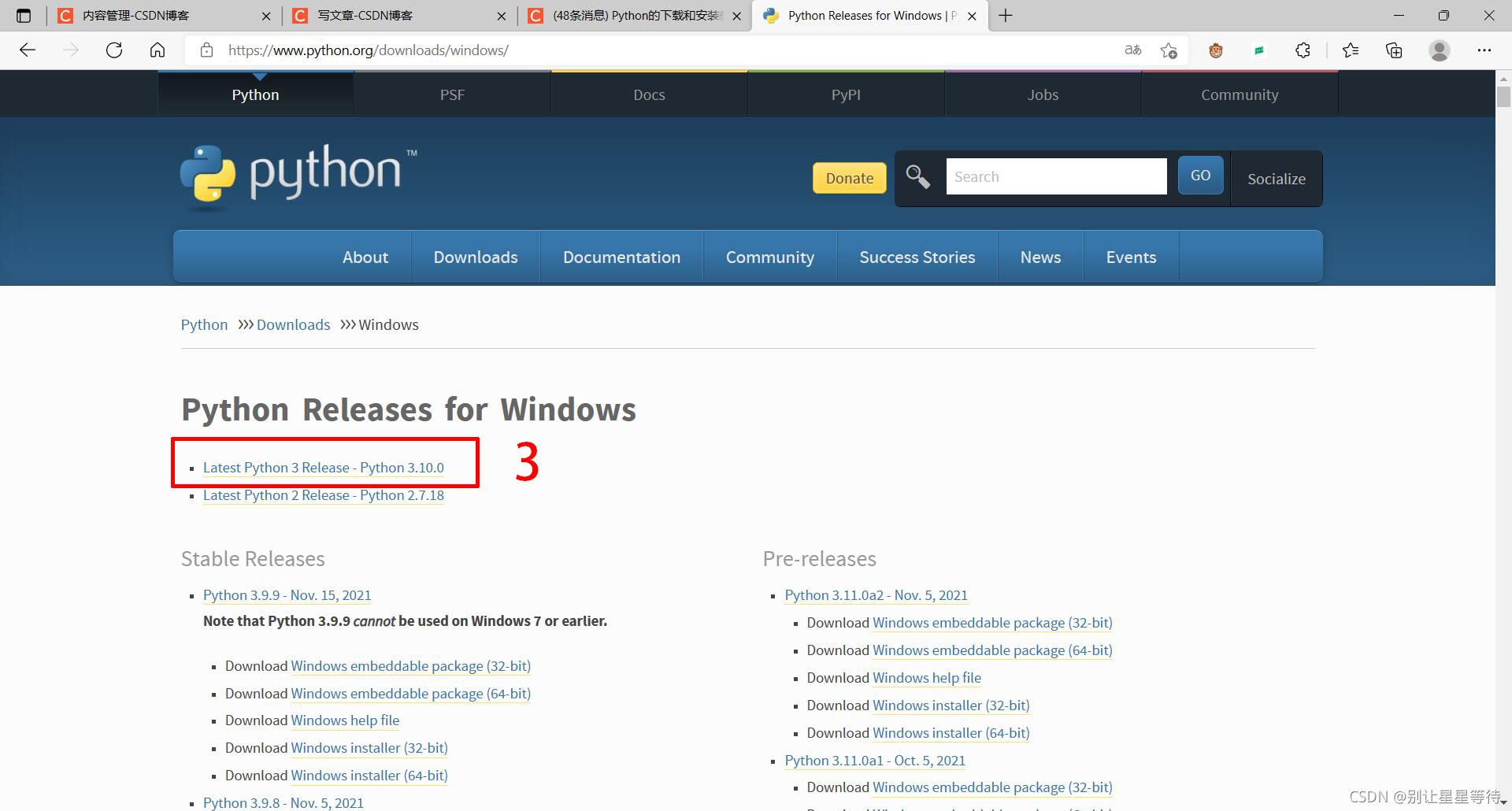Open the collections icon
This screenshot has height=811, width=1512.
tap(1394, 50)
